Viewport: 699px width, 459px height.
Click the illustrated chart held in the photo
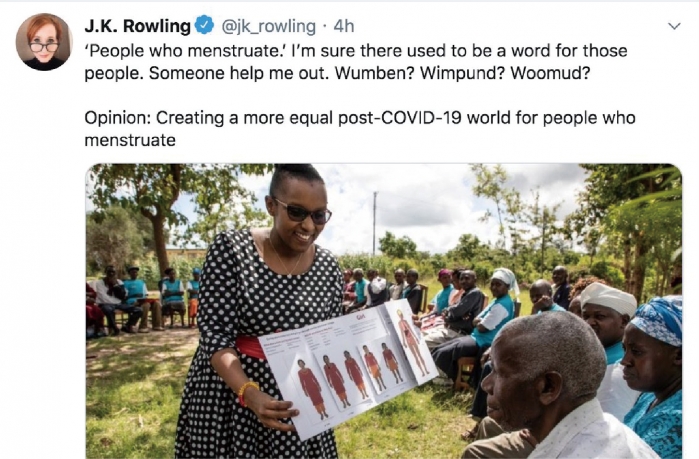click(350, 368)
